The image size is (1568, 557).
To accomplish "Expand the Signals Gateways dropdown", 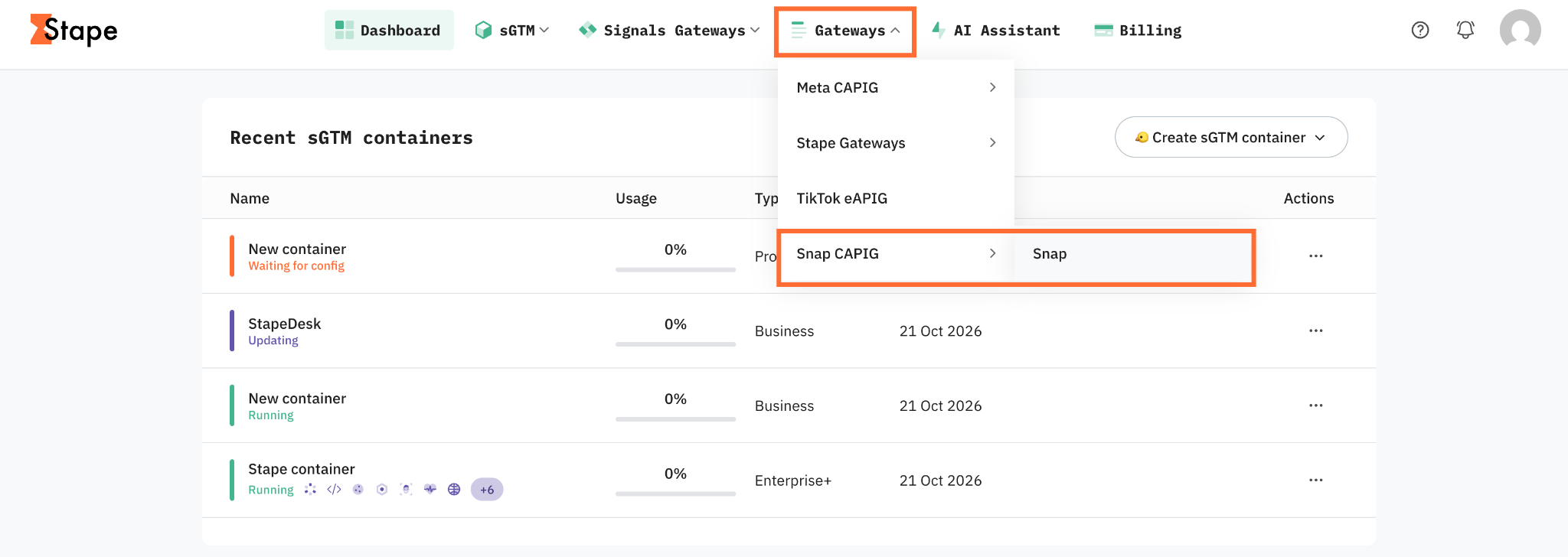I will [x=670, y=31].
